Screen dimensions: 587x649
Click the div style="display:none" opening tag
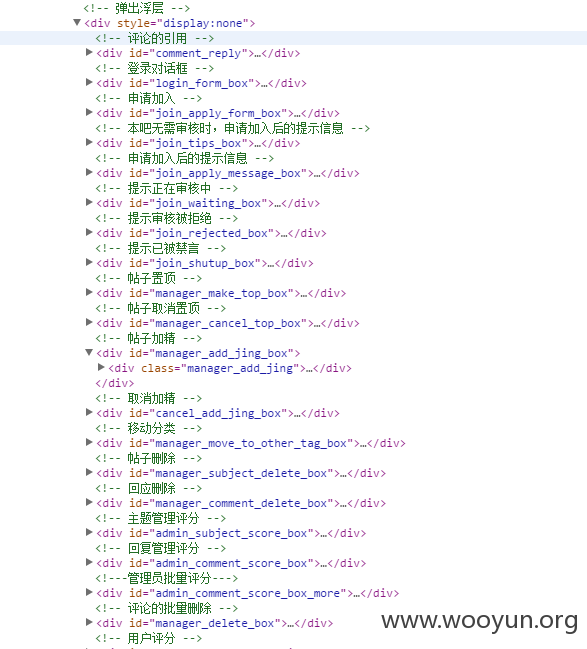[170, 23]
